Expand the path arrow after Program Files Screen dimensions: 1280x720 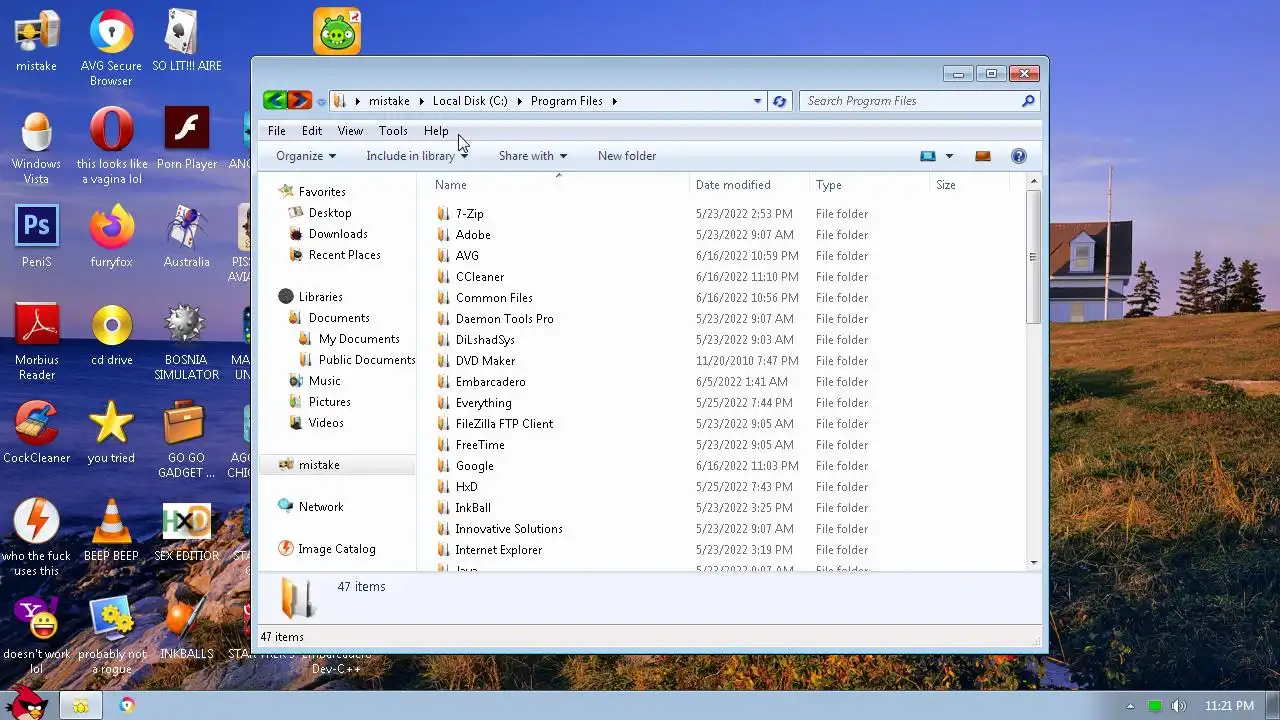[x=615, y=101]
